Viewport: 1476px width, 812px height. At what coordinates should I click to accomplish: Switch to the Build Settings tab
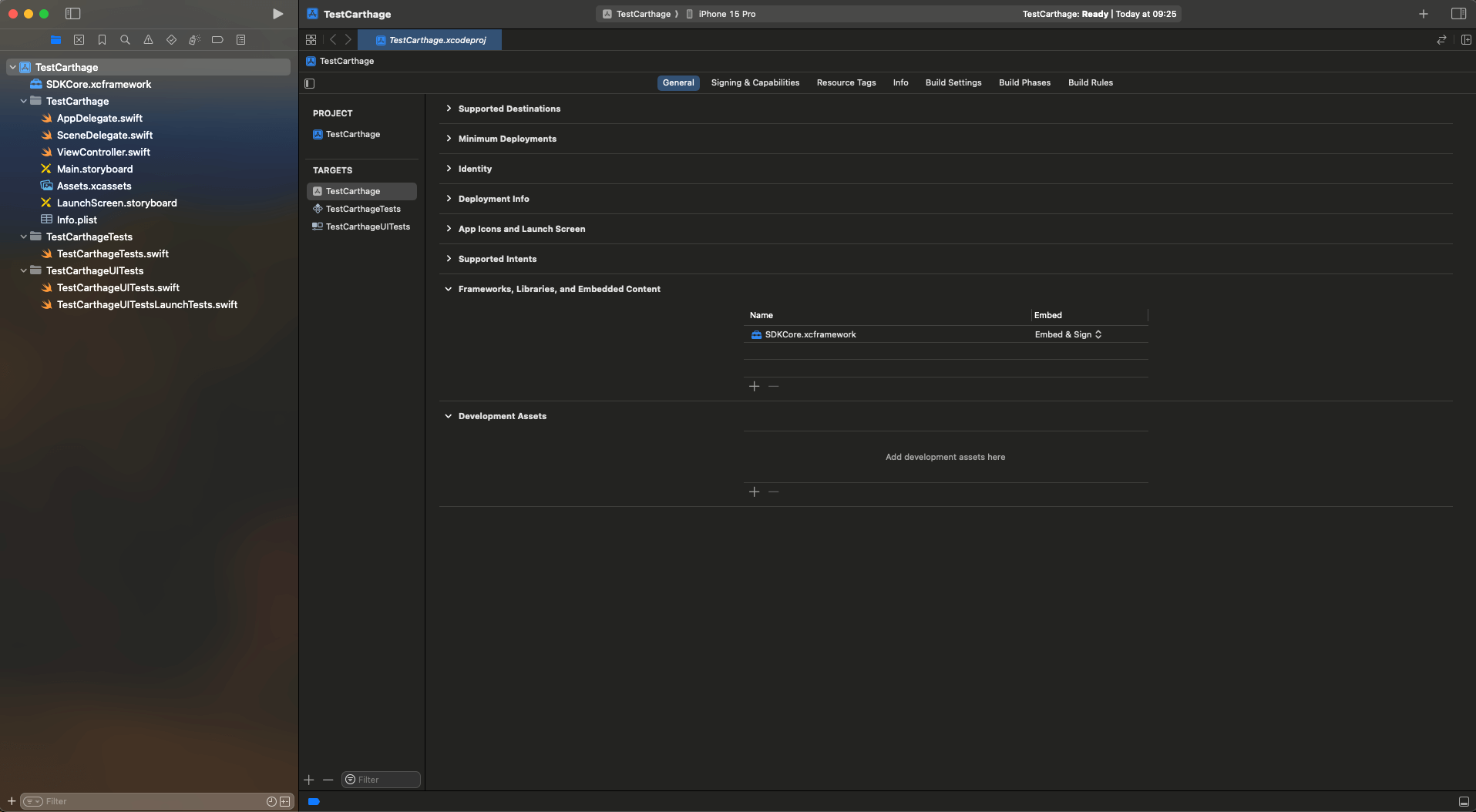point(953,82)
